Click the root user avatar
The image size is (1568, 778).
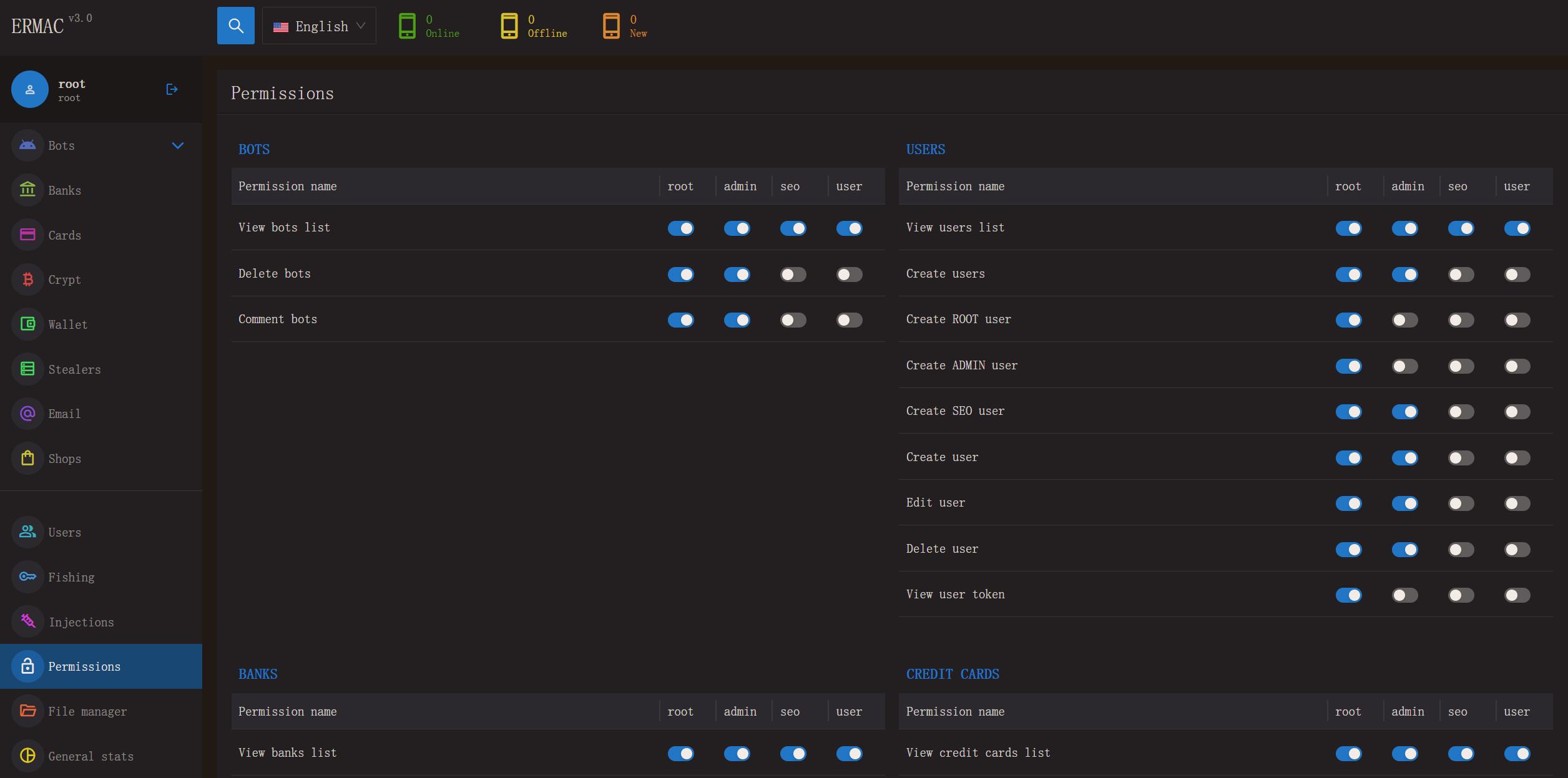pos(29,89)
